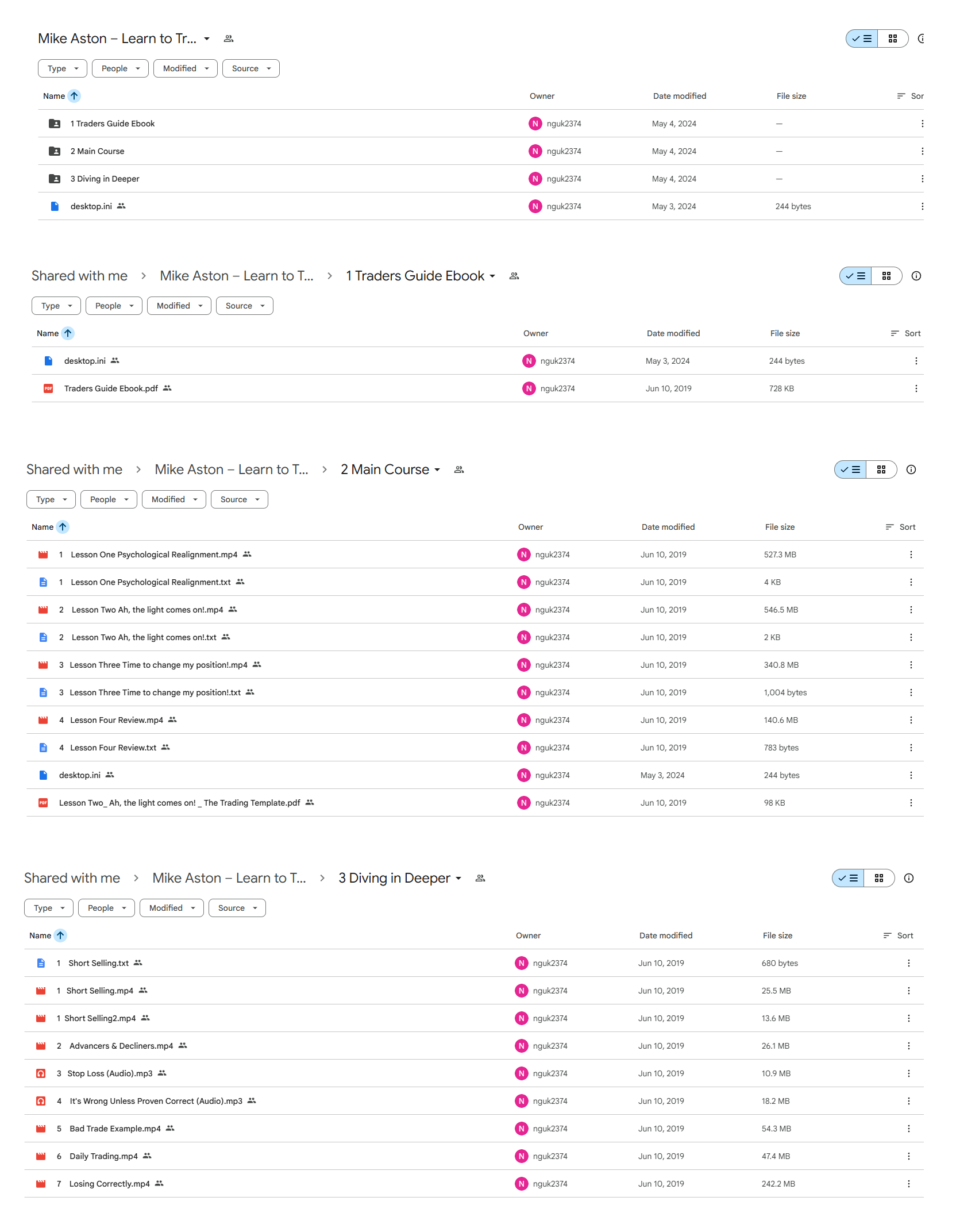Expand 2 Main Course breadcrumb dropdown
956x1232 pixels.
tap(437, 470)
